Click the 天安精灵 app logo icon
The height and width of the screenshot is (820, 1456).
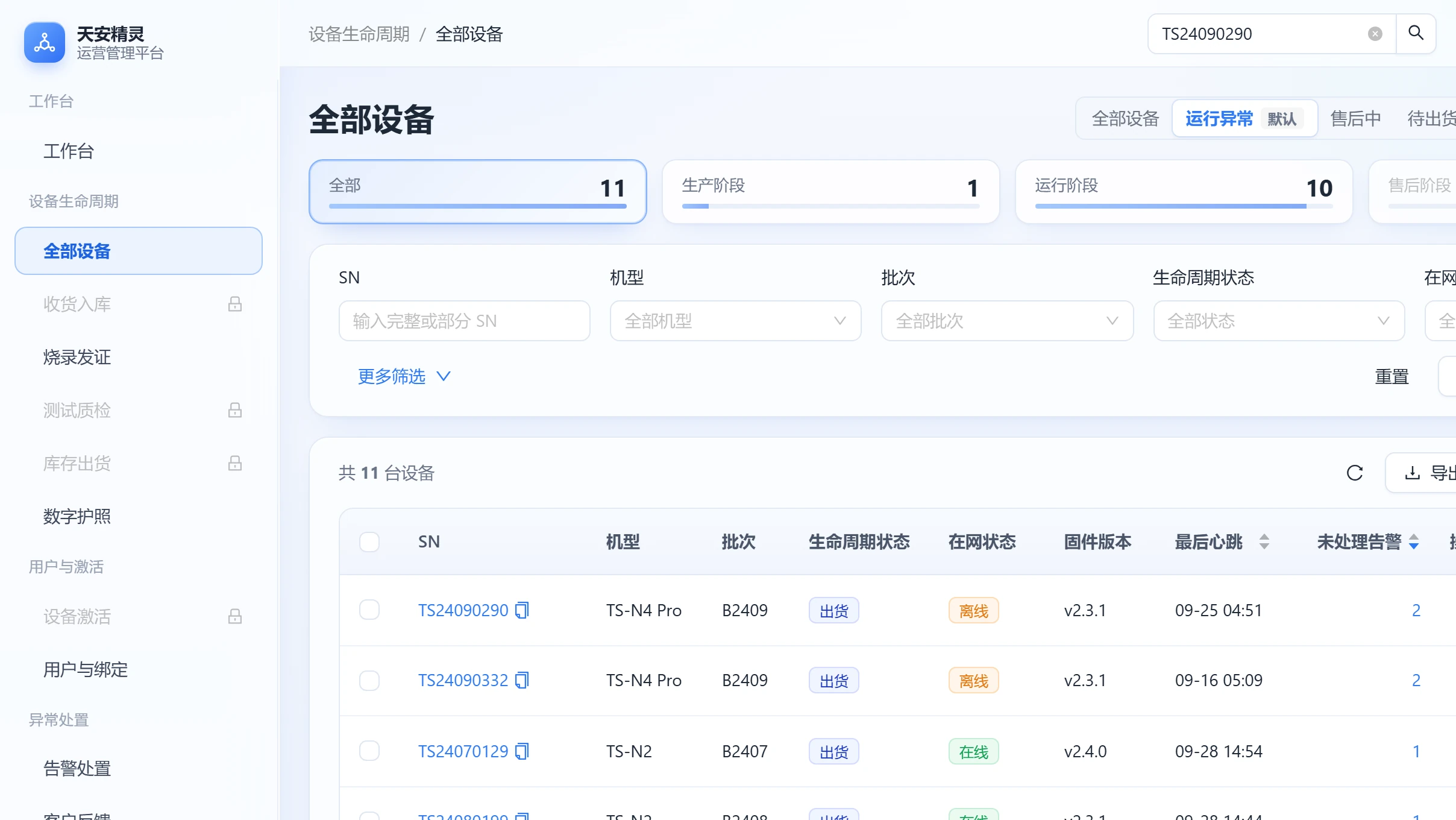pos(45,42)
